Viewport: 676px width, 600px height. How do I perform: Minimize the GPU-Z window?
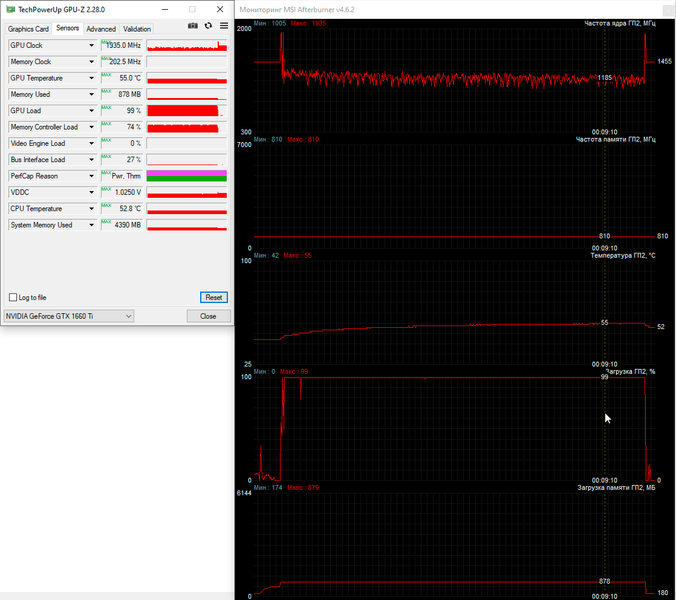[x=165, y=9]
